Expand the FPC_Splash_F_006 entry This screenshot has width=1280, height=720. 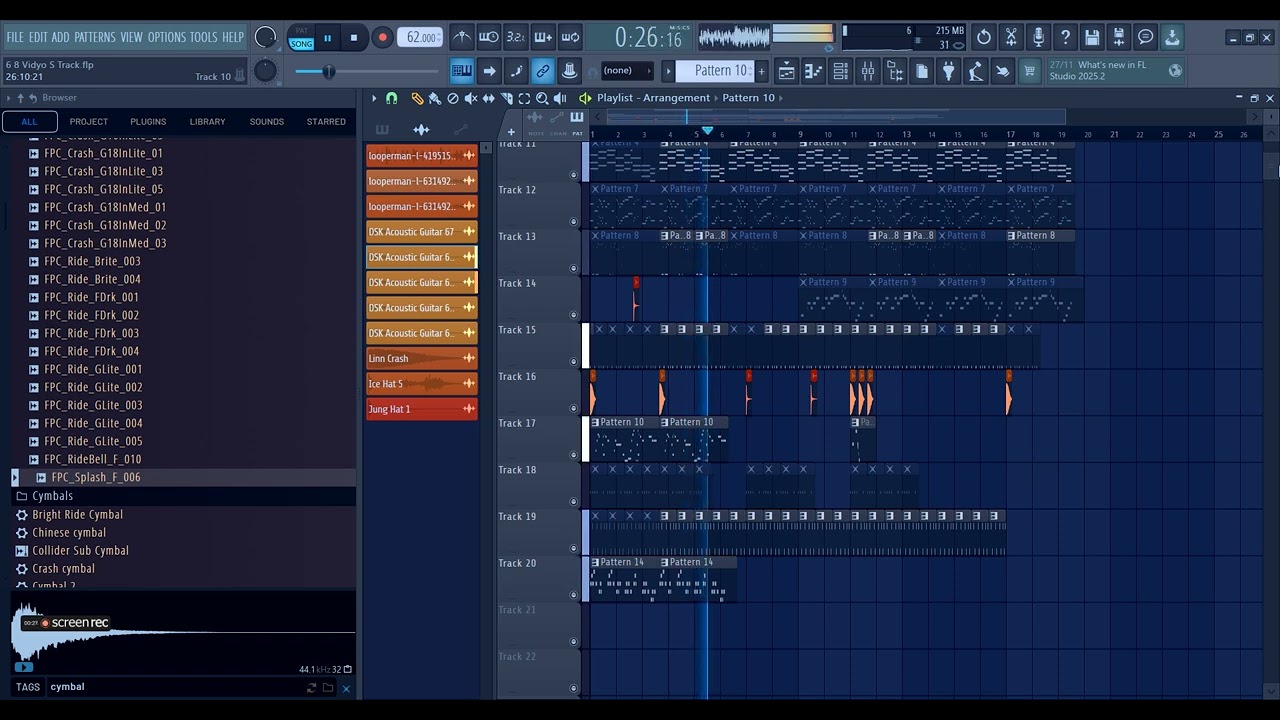15,478
